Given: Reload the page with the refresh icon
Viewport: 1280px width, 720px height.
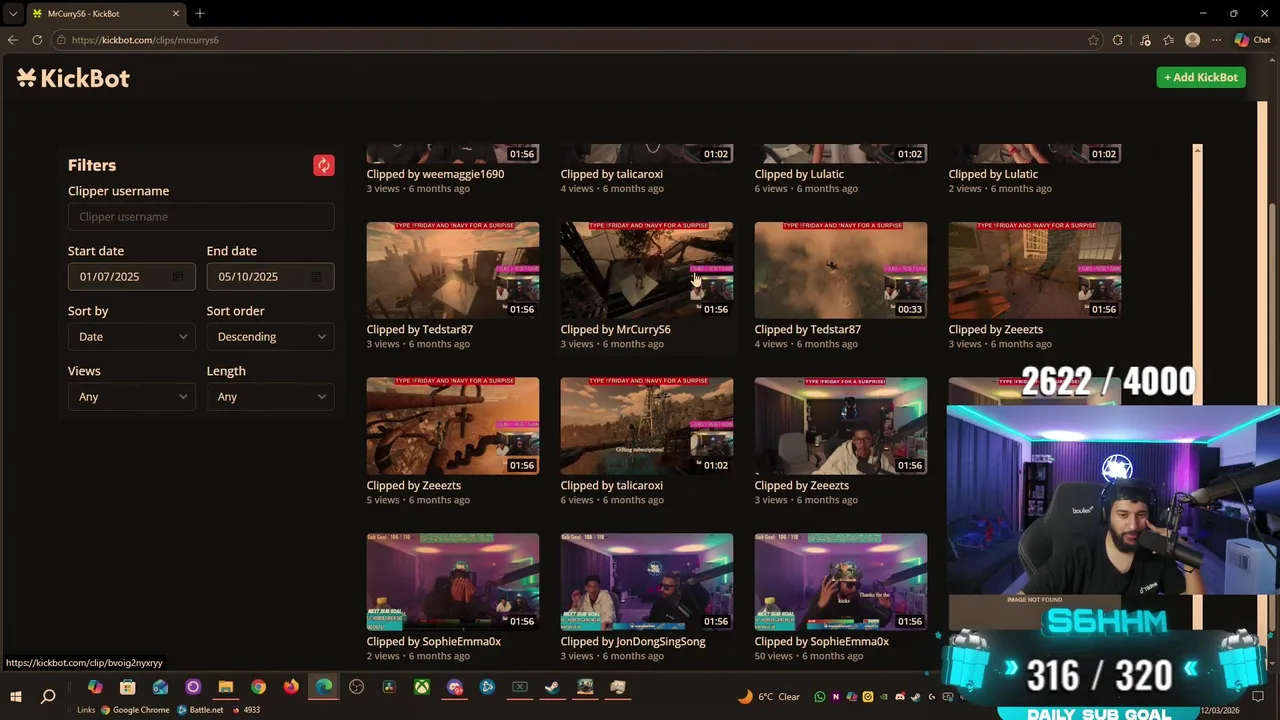Looking at the screenshot, I should [x=37, y=40].
